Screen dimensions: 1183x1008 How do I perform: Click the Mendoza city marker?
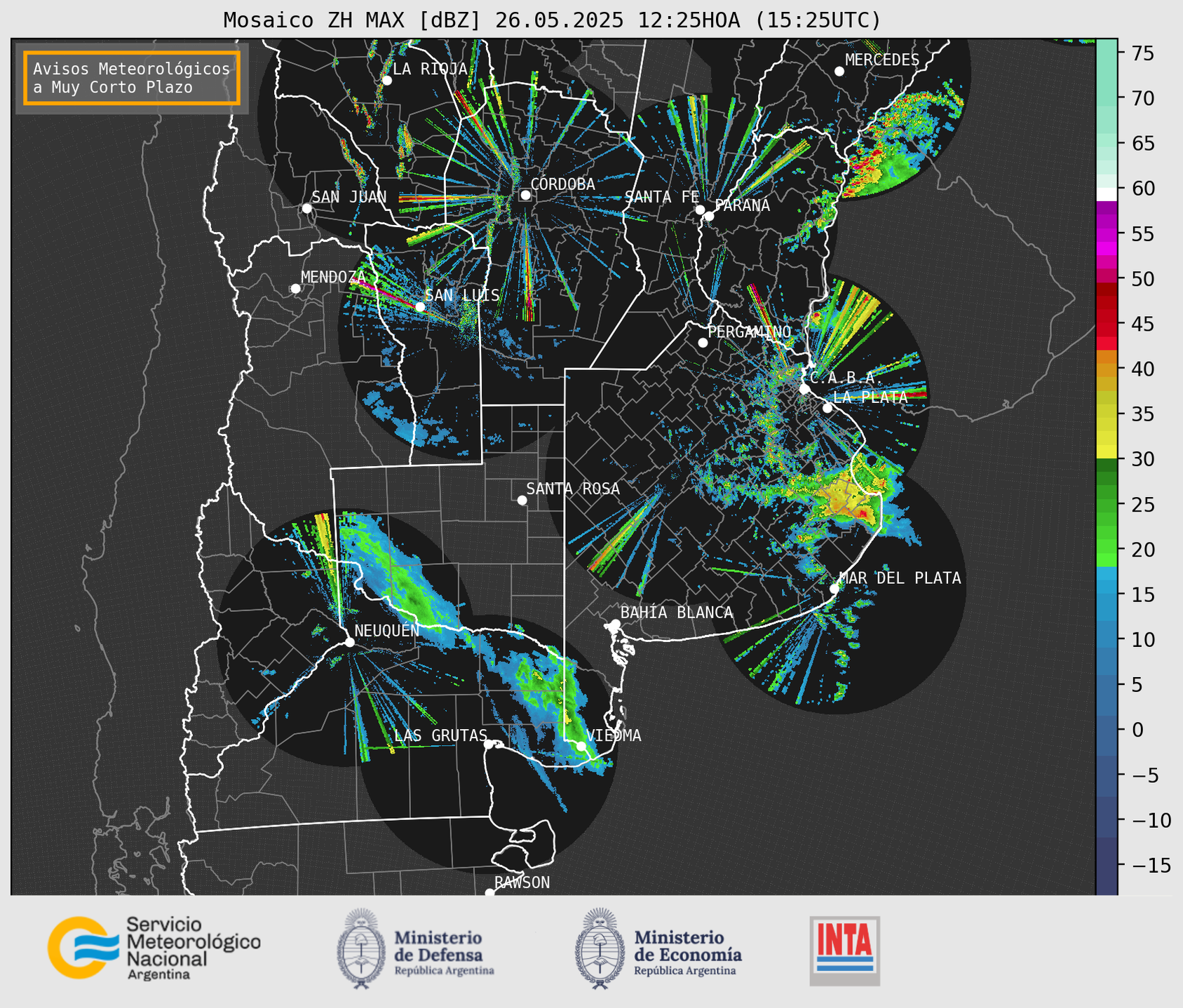pos(295,289)
